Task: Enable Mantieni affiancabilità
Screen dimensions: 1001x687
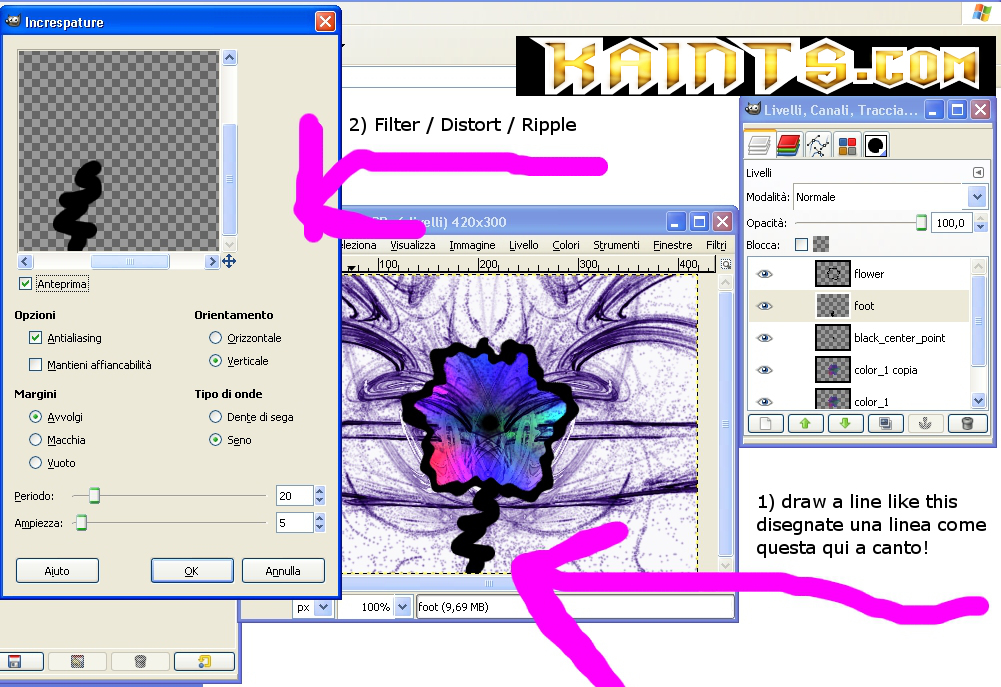Action: [x=36, y=365]
